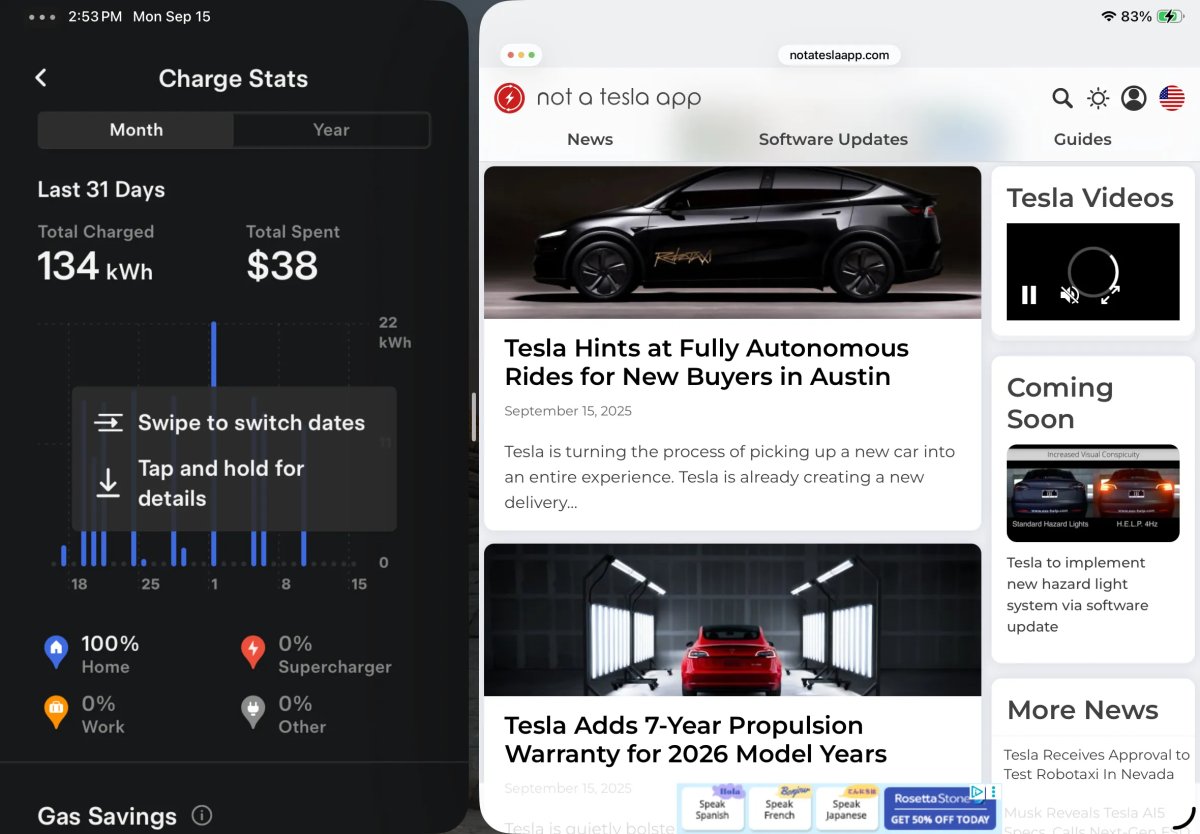Click the Speak French ad tile
Screen dimensions: 1200x834
point(779,807)
